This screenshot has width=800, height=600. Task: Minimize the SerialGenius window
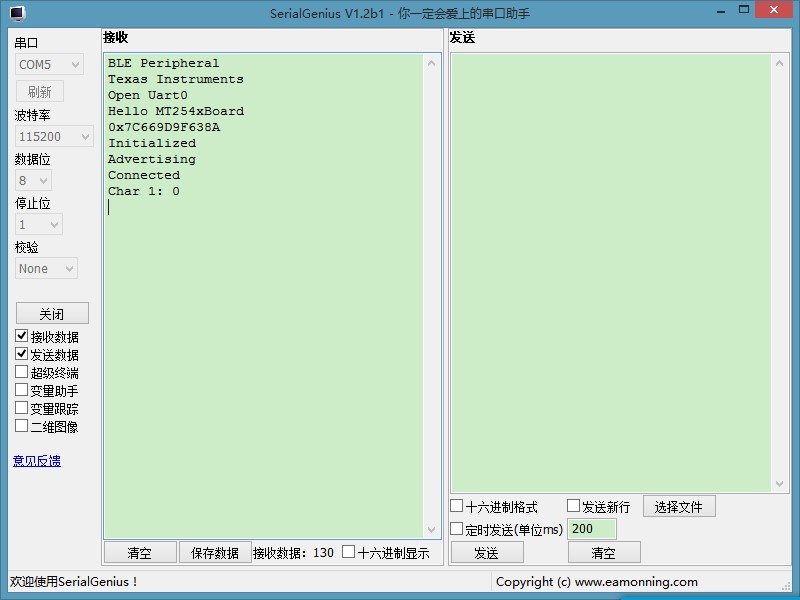pos(721,11)
